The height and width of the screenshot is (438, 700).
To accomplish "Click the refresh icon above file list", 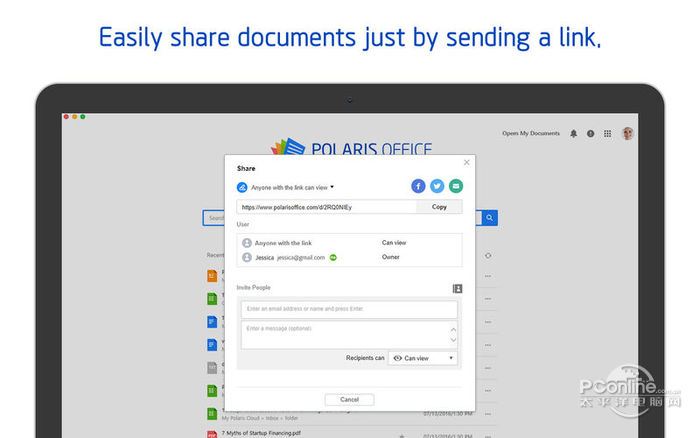I will 488,256.
